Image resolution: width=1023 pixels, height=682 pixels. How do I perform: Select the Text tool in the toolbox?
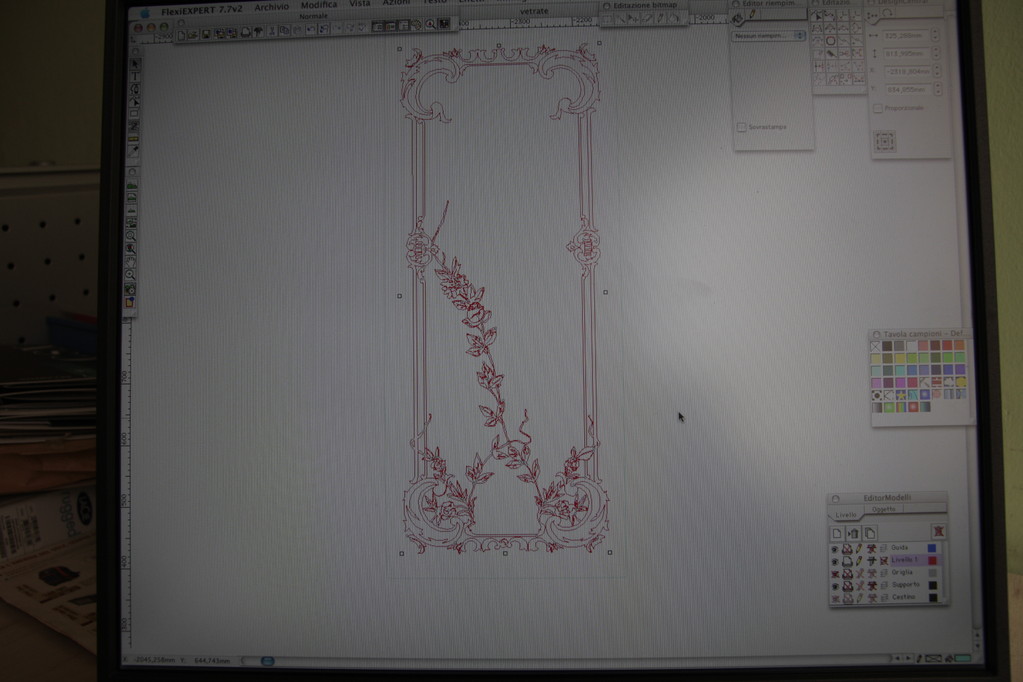coord(134,76)
